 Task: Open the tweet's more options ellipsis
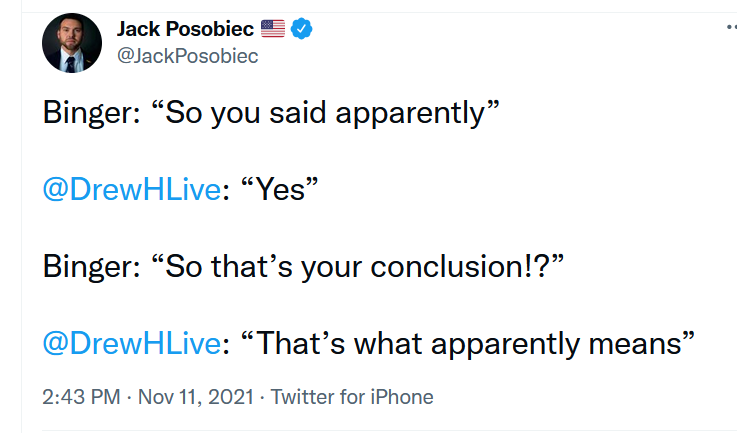click(x=731, y=28)
